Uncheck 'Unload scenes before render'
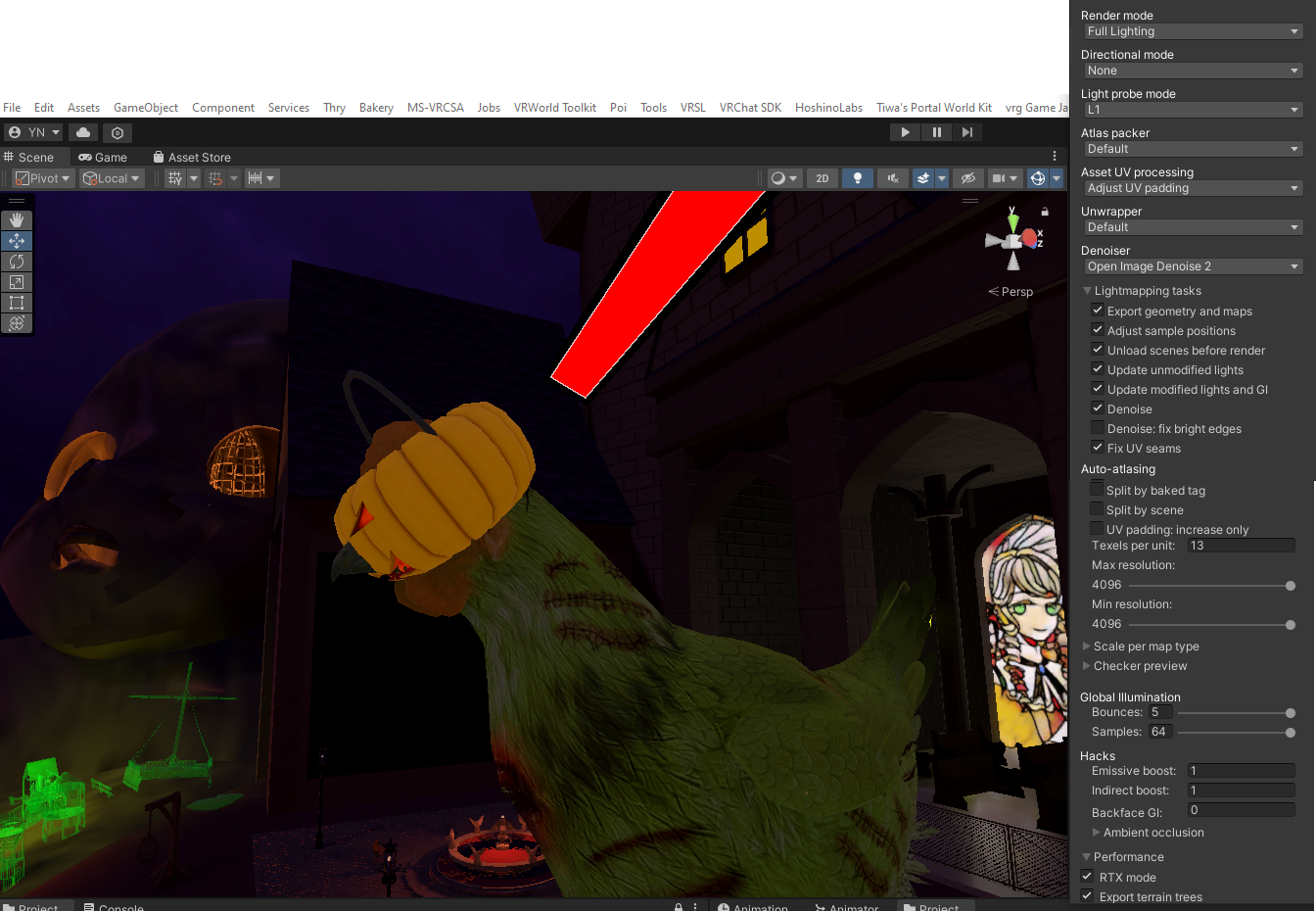The width and height of the screenshot is (1316, 911). point(1098,350)
